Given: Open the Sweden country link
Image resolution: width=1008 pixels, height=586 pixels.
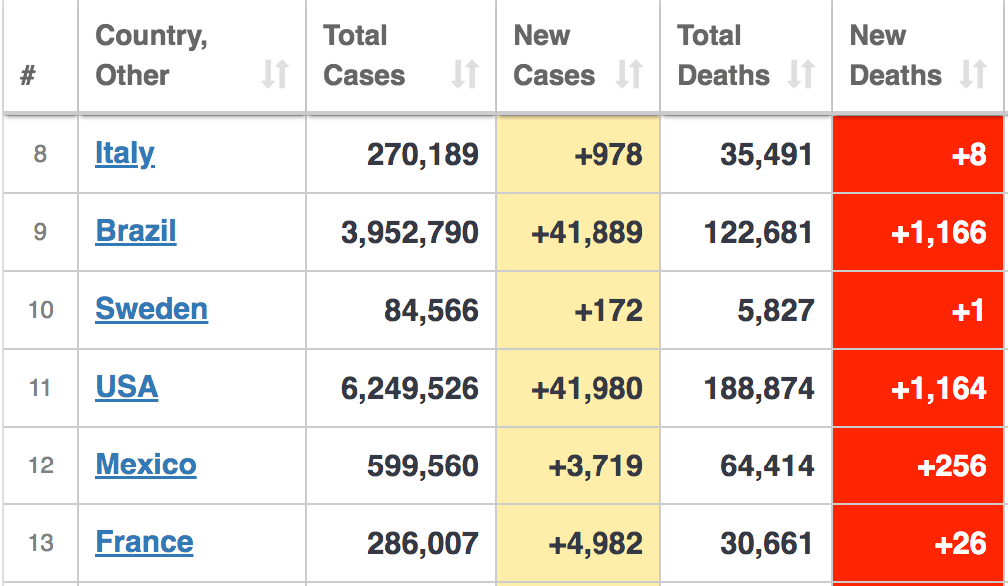Looking at the screenshot, I should (x=152, y=309).
